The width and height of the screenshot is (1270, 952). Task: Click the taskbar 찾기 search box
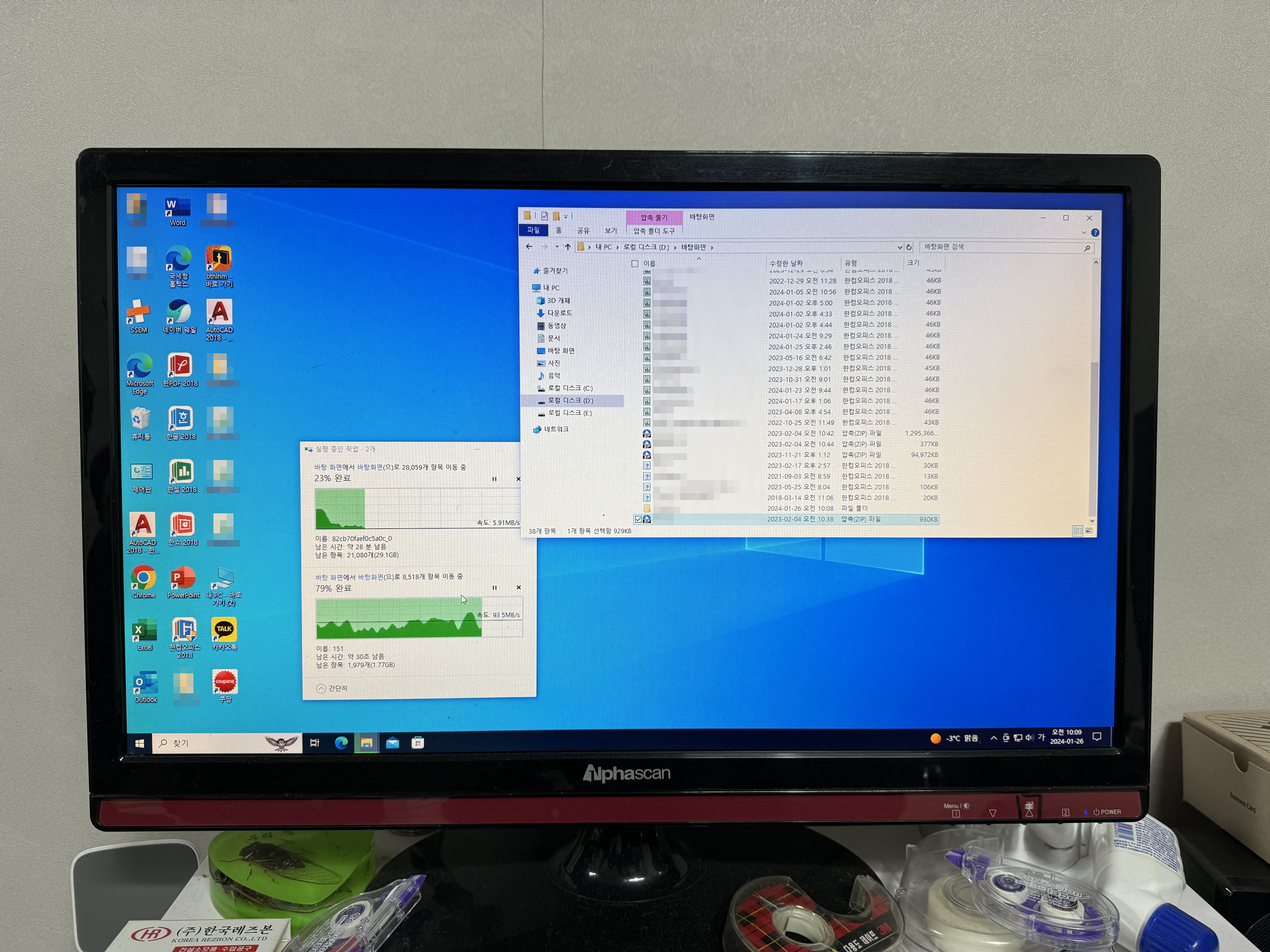click(227, 743)
